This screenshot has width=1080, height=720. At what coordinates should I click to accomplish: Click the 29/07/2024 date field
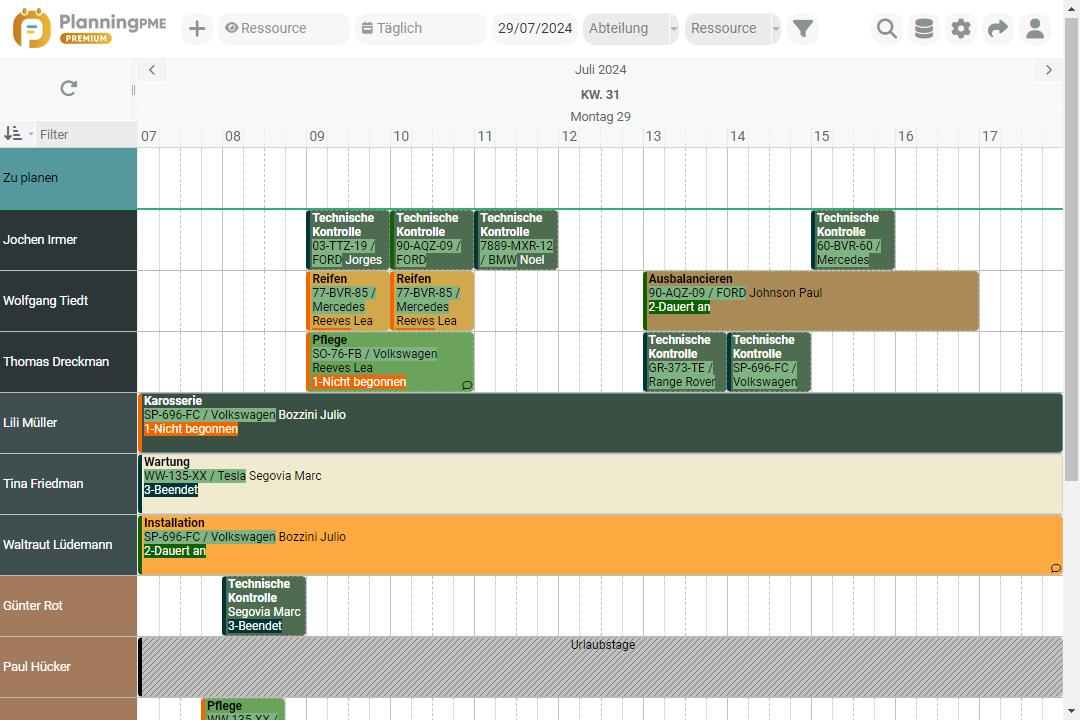(535, 29)
